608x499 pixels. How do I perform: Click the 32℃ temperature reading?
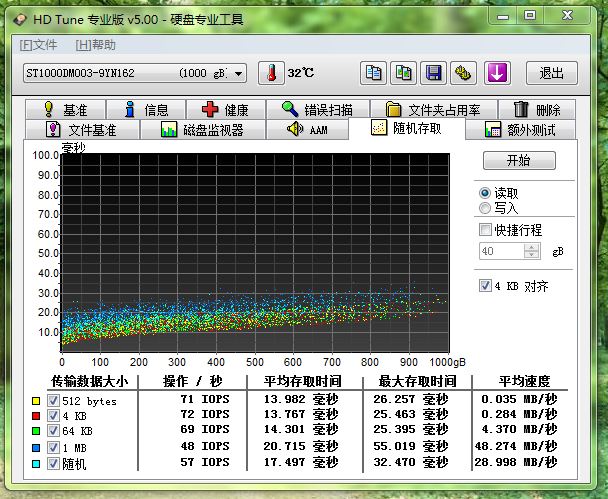[301, 73]
